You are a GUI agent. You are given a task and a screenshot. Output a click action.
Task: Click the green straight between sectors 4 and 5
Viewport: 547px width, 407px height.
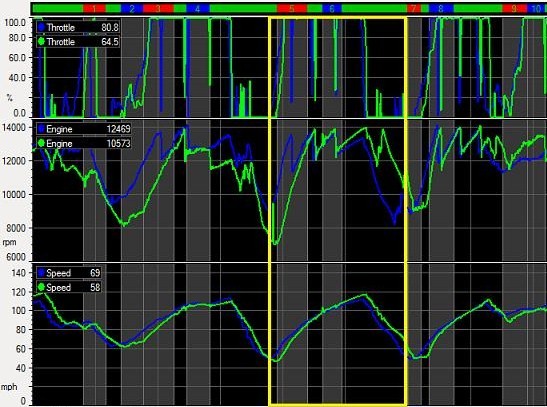243,9
